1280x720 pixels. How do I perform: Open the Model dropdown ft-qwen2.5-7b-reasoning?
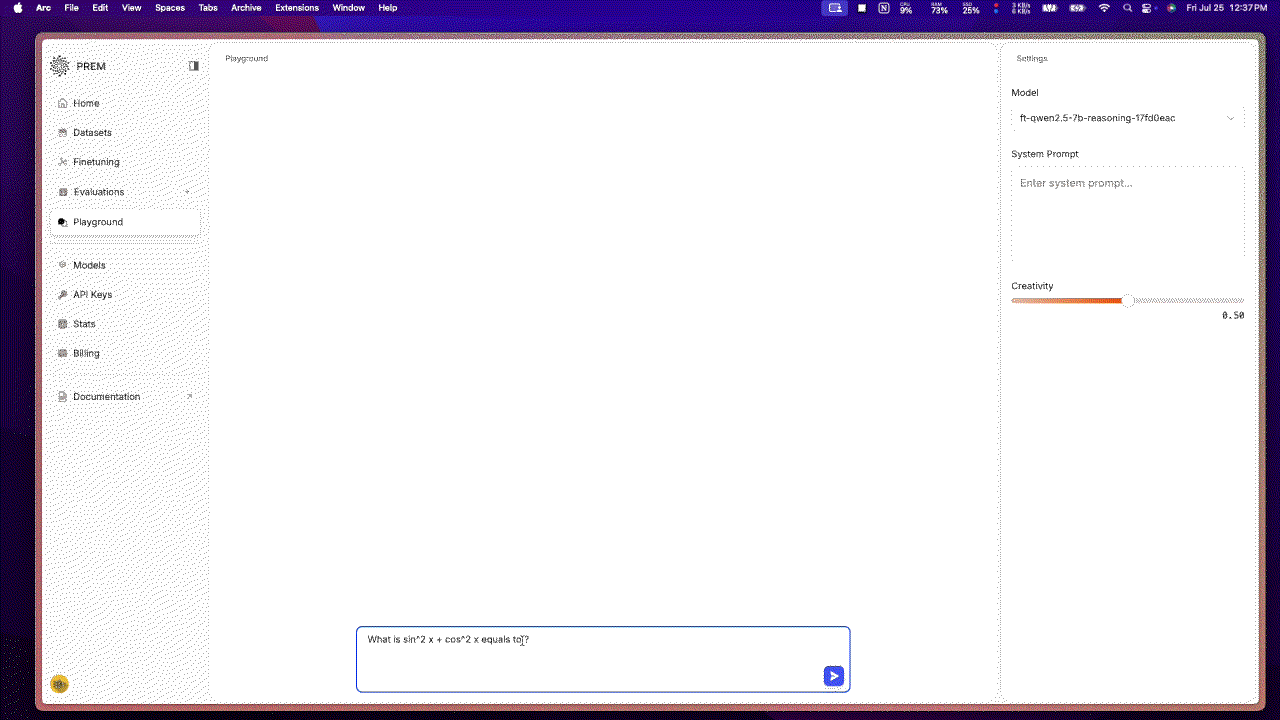click(x=1128, y=118)
